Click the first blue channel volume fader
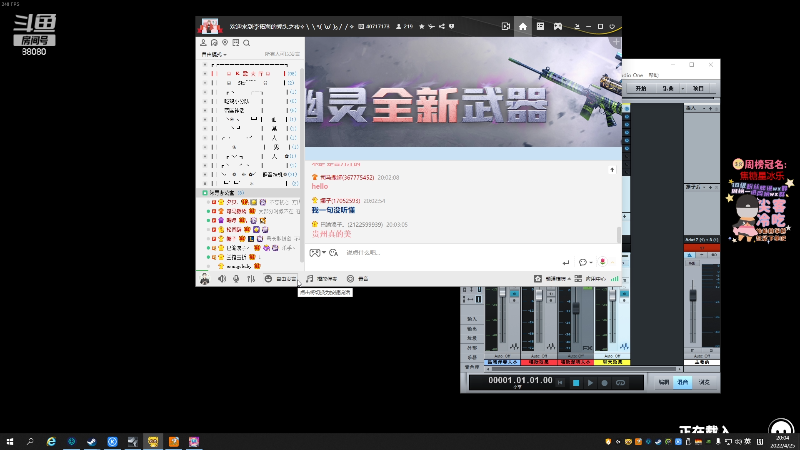 pos(503,293)
